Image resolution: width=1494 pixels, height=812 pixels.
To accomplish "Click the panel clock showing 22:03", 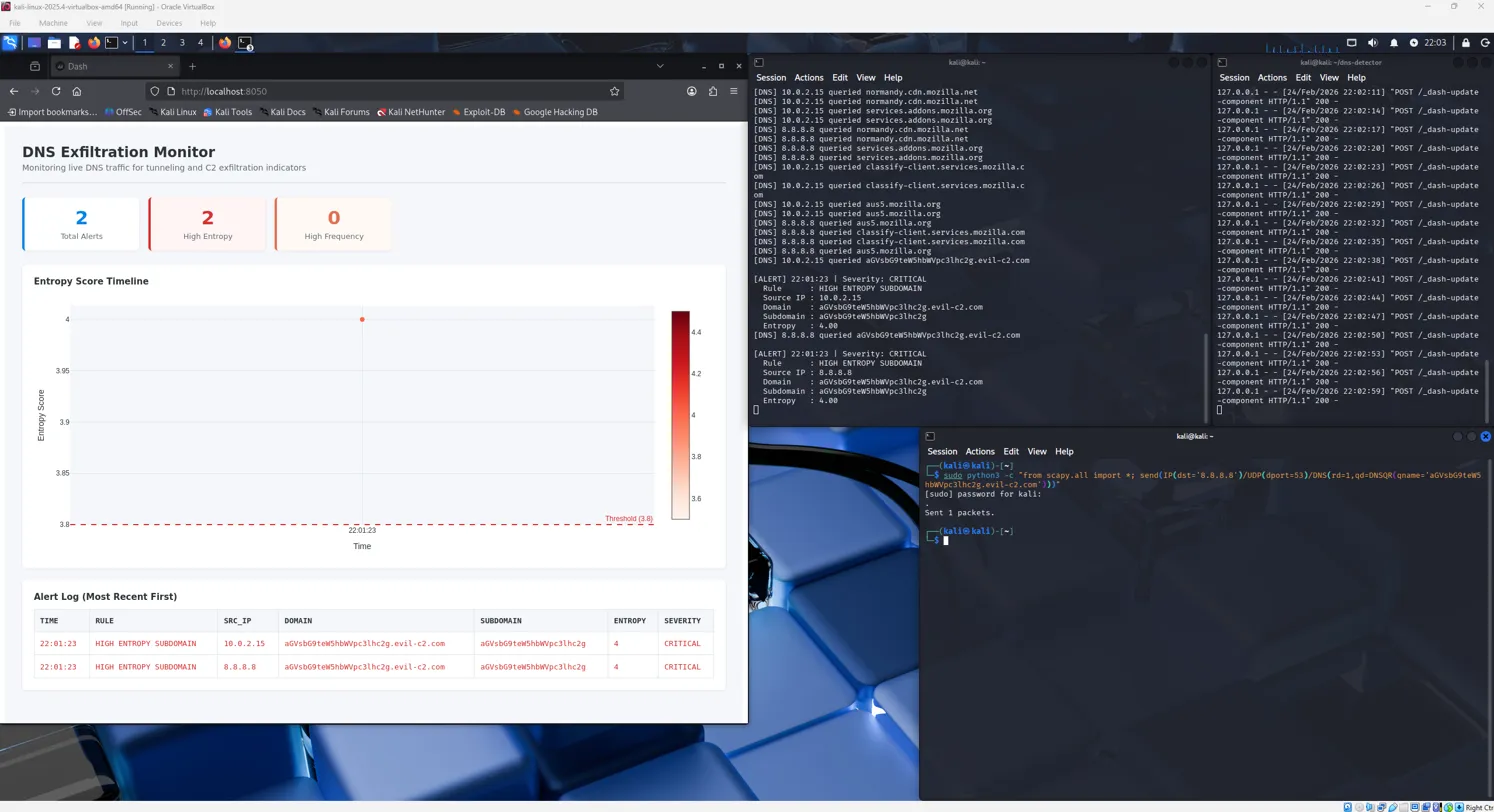I will click(1435, 43).
